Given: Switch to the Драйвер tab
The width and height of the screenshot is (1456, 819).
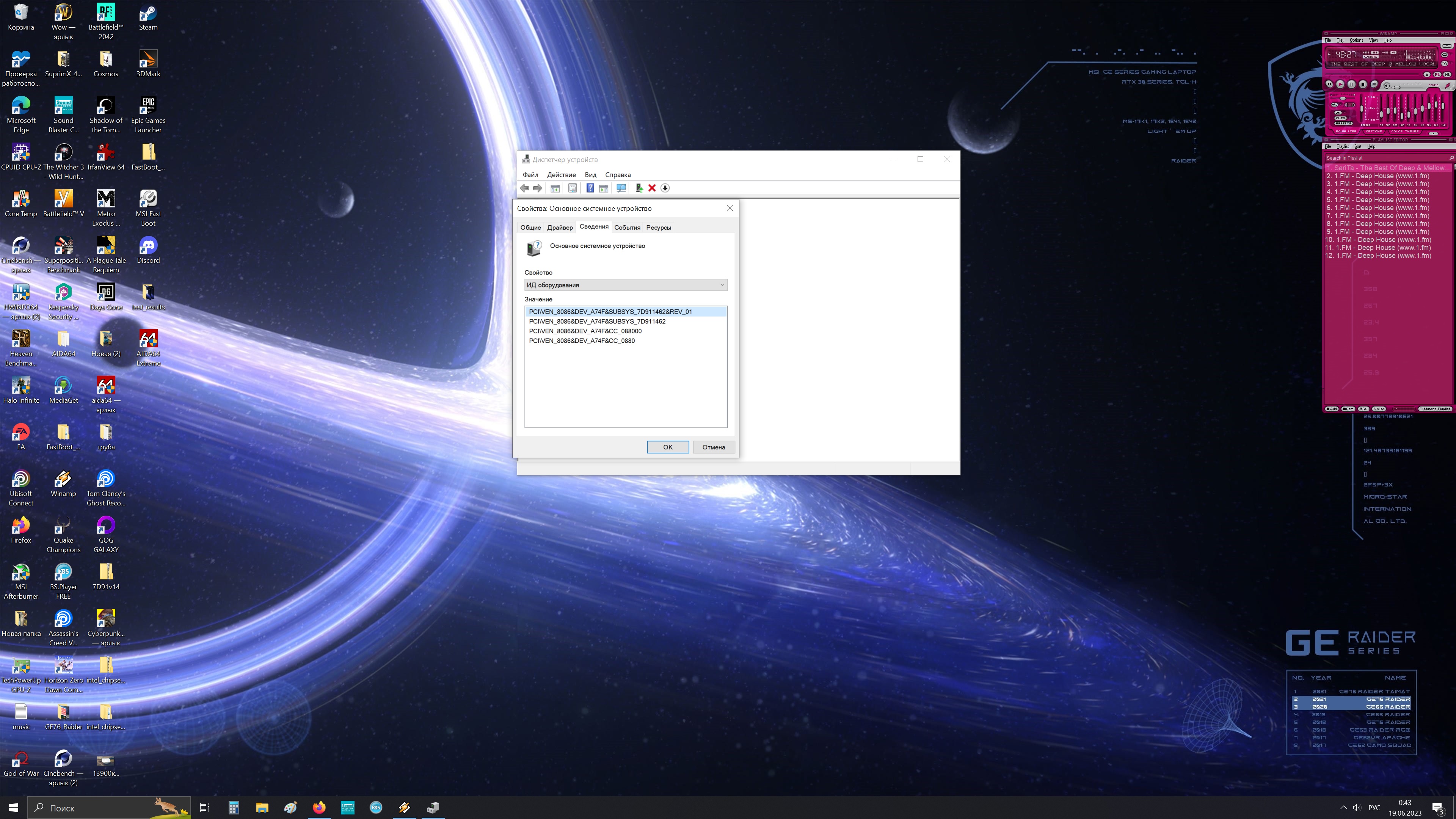Looking at the screenshot, I should [560, 227].
